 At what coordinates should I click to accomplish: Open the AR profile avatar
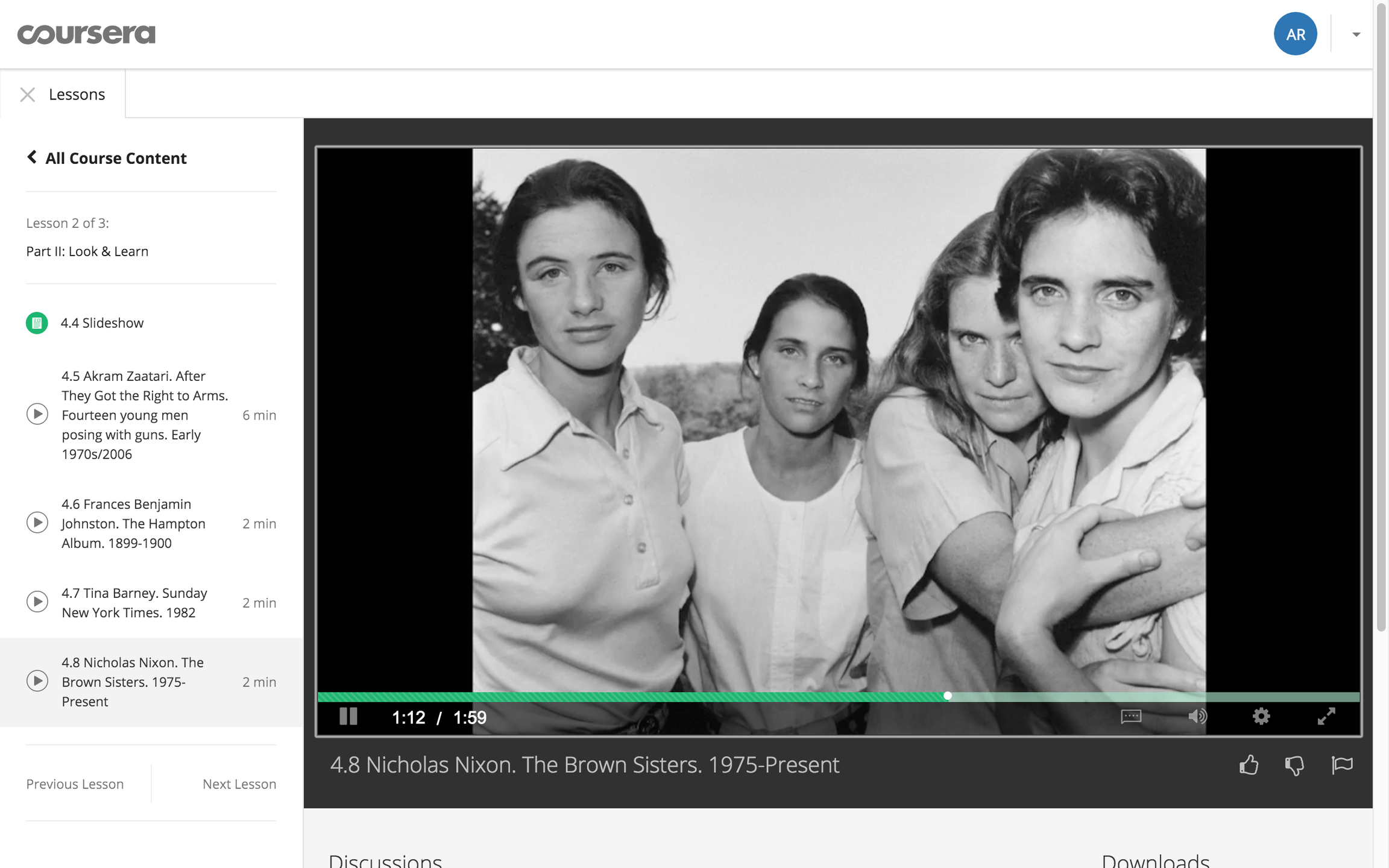1295,34
